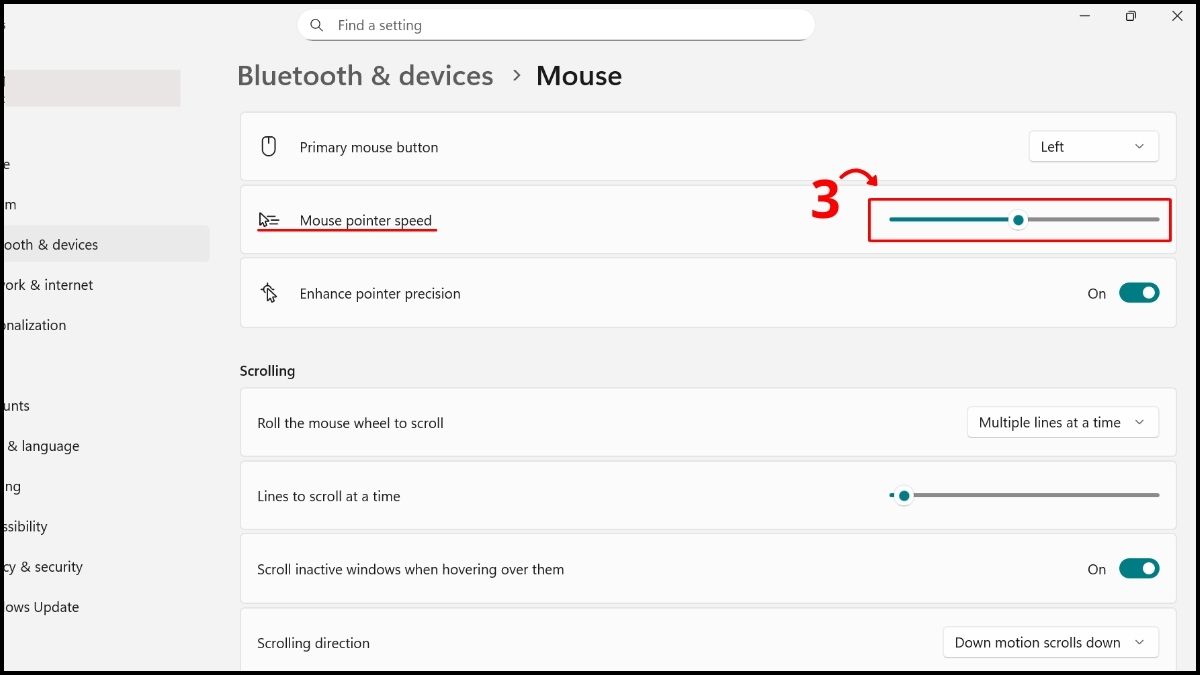This screenshot has height=675, width=1200.
Task: Disable scroll inactive windows on hover
Action: pos(1138,569)
